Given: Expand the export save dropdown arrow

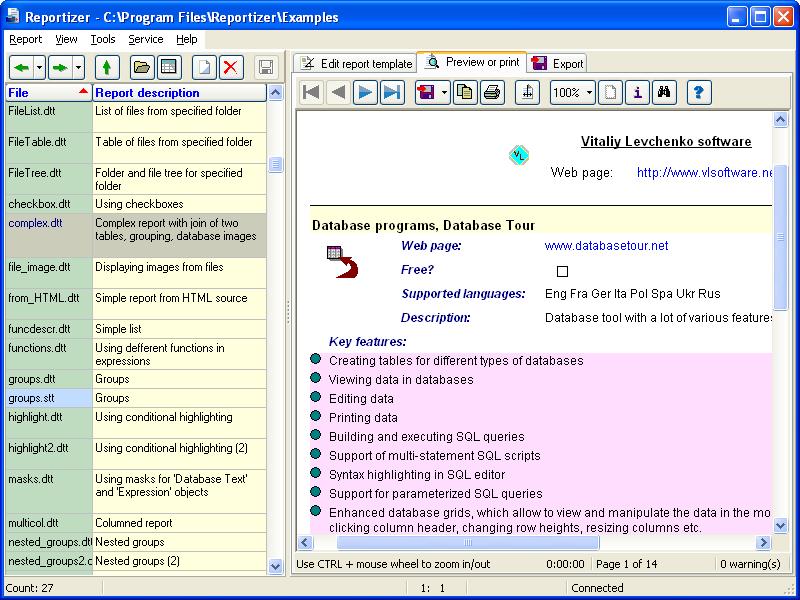Looking at the screenshot, I should tap(444, 93).
